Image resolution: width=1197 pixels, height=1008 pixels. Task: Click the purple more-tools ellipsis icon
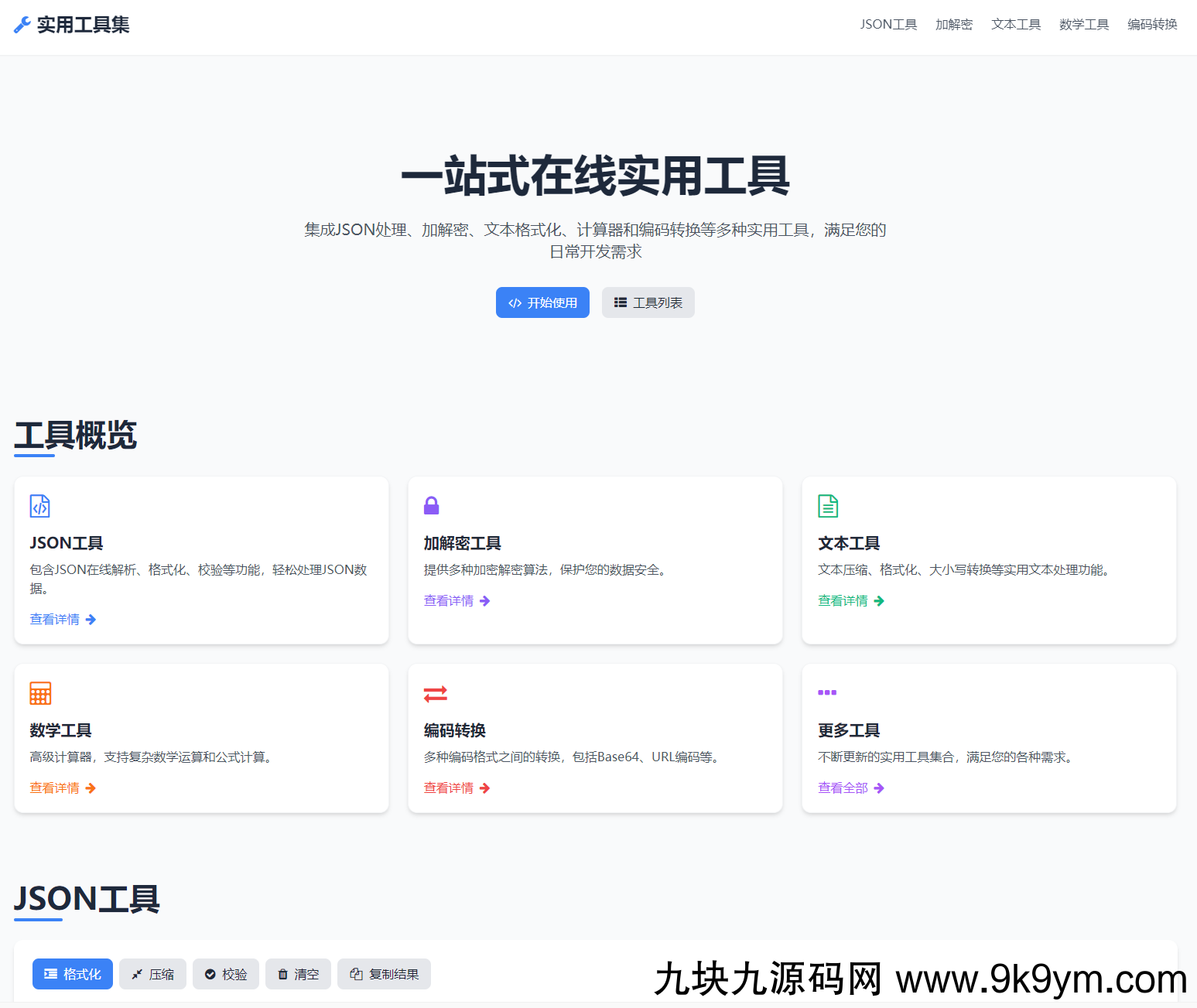(826, 693)
